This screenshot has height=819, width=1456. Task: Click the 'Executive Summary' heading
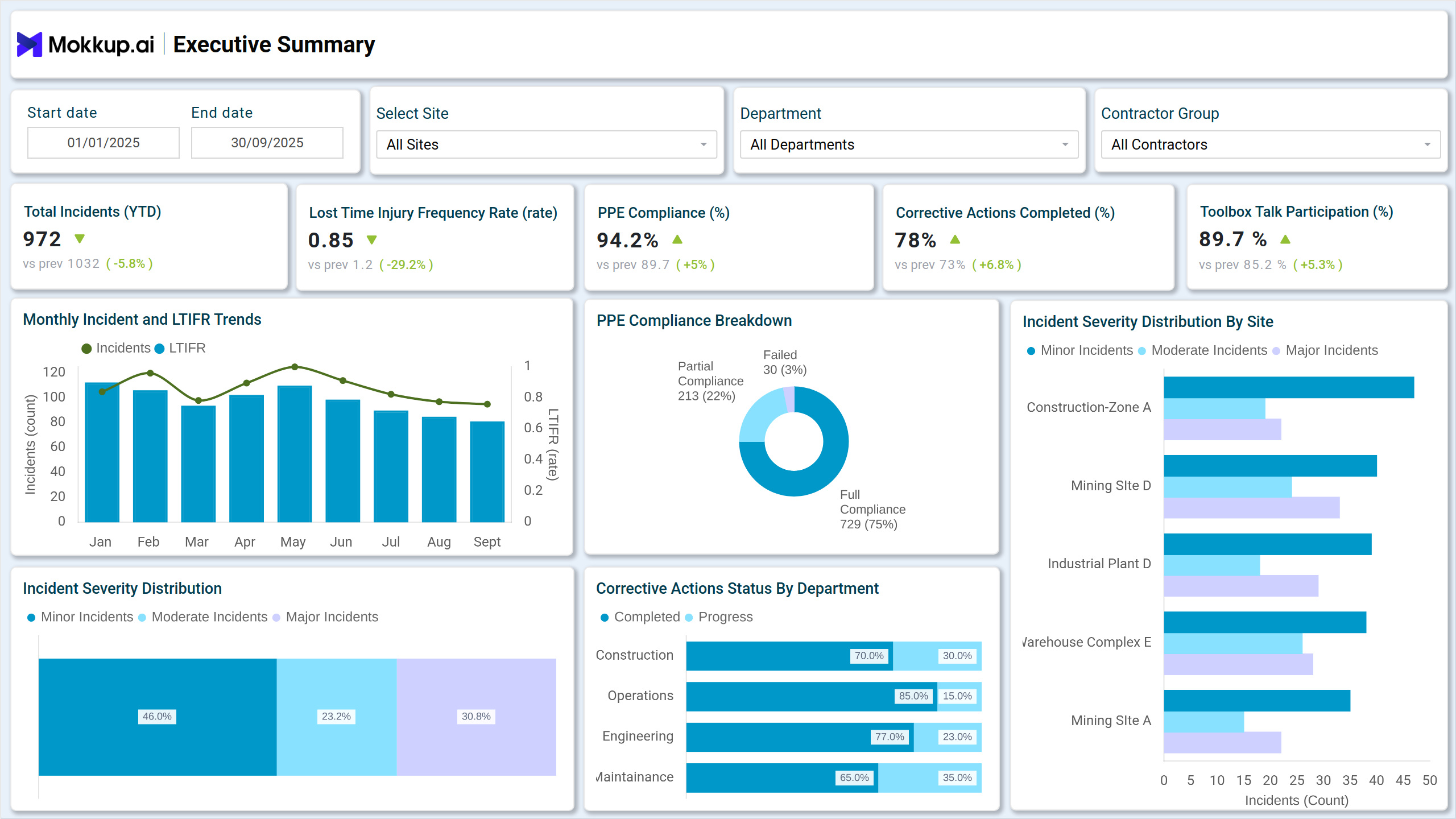coord(274,44)
